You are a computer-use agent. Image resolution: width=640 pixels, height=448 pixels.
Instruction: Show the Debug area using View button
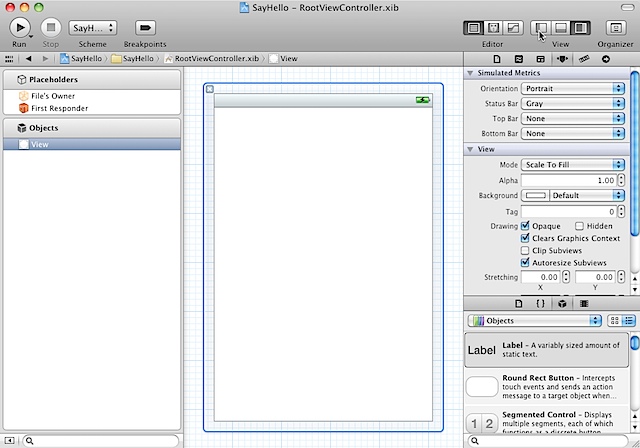[561, 28]
